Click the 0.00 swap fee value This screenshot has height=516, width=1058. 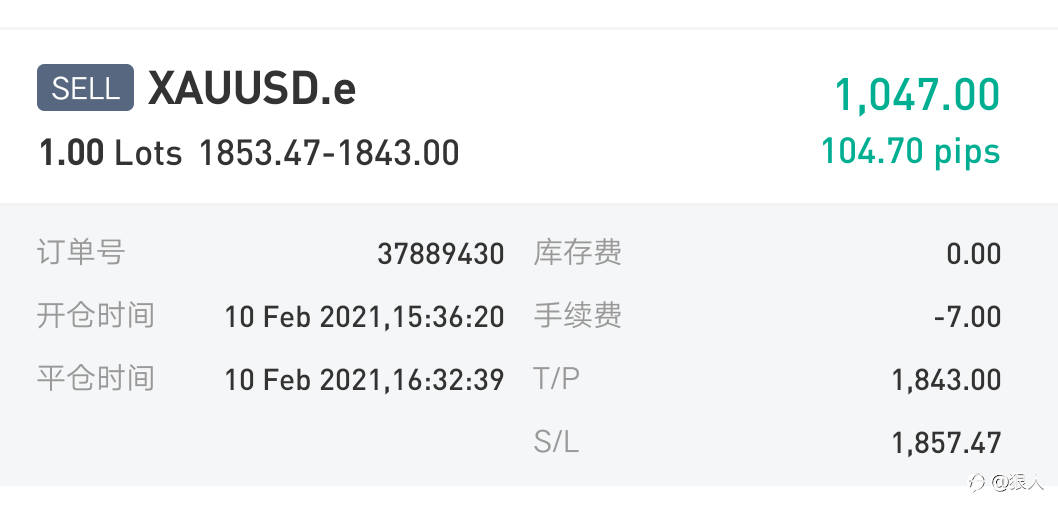point(974,254)
